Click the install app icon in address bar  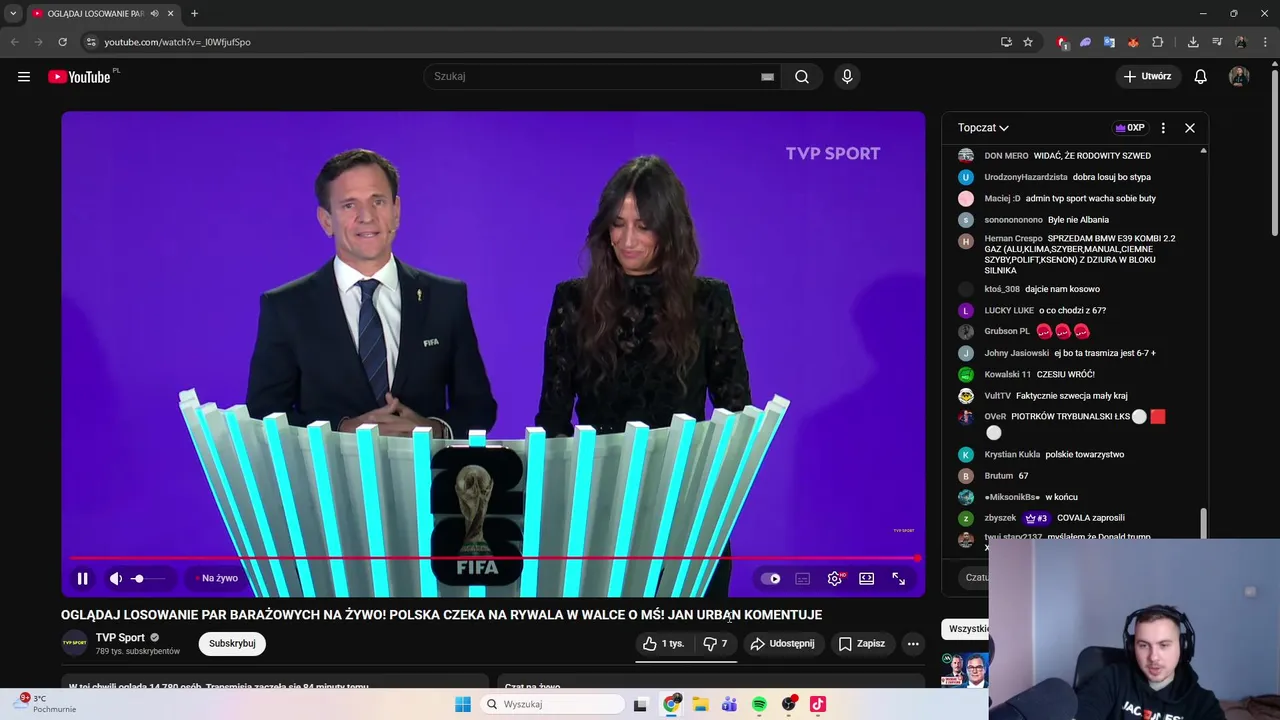pos(1006,42)
